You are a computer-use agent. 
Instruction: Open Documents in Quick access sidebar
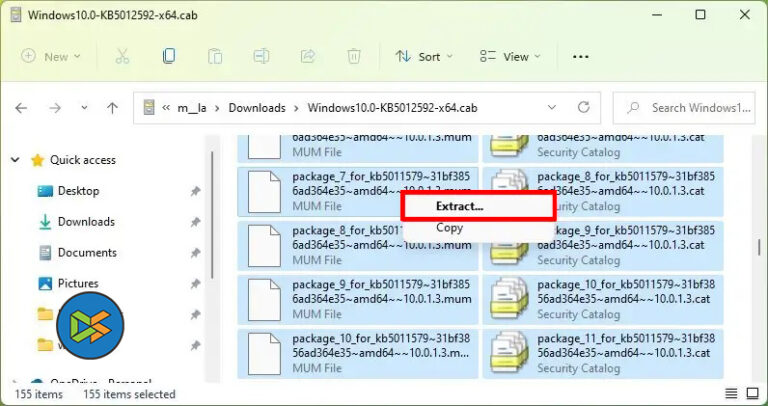tap(87, 253)
